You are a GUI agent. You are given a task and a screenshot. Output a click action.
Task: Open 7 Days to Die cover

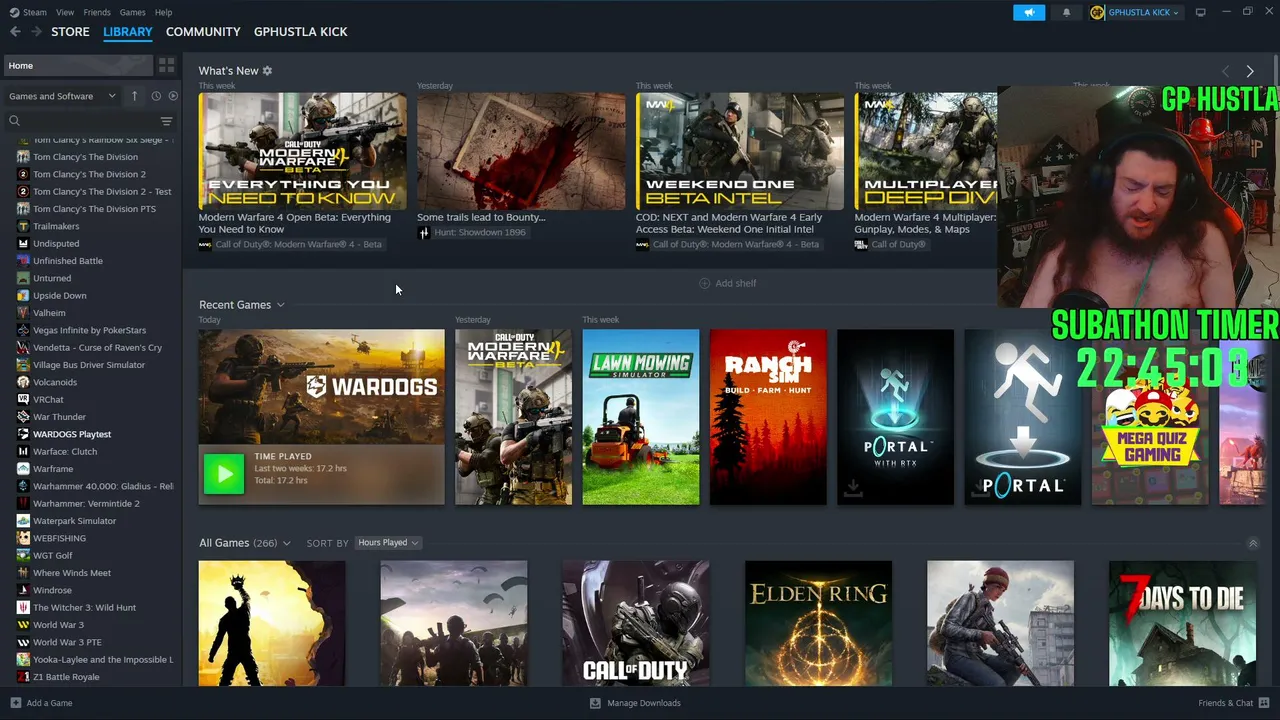(x=1182, y=624)
